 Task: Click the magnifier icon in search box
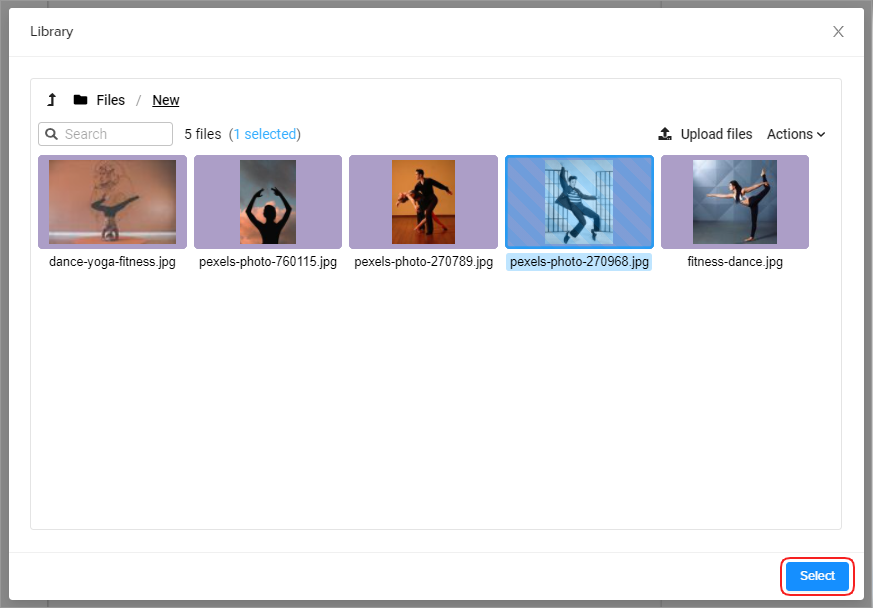(51, 134)
